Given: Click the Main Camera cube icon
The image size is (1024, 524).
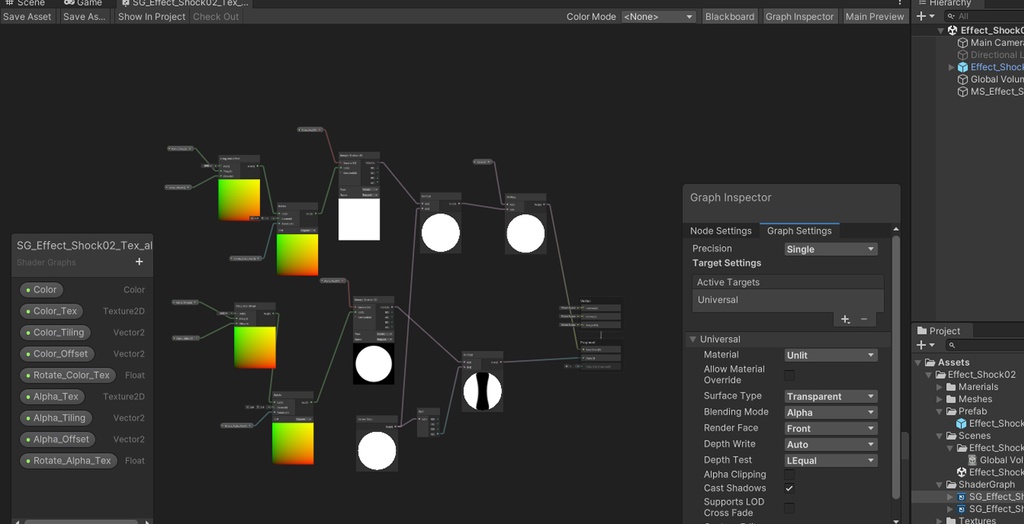Looking at the screenshot, I should (x=962, y=42).
